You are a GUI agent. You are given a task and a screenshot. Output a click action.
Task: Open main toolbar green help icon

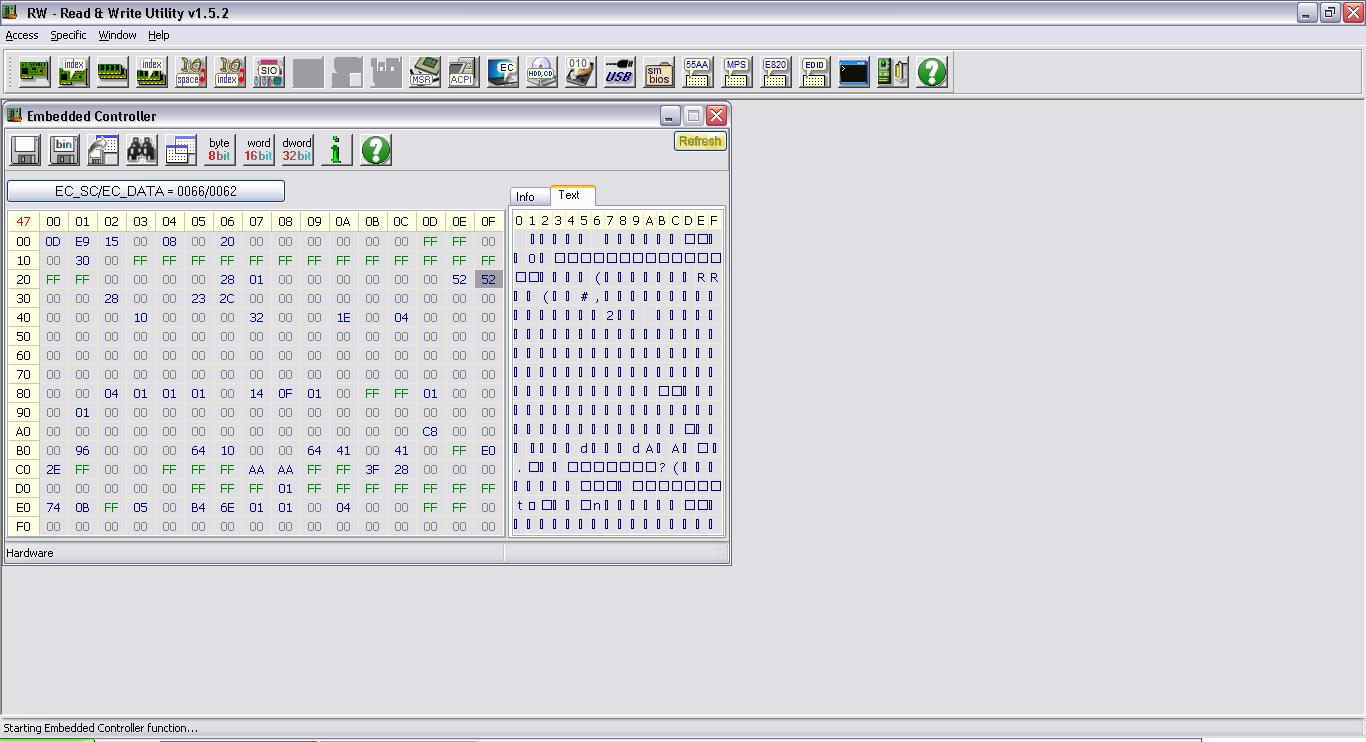click(931, 72)
